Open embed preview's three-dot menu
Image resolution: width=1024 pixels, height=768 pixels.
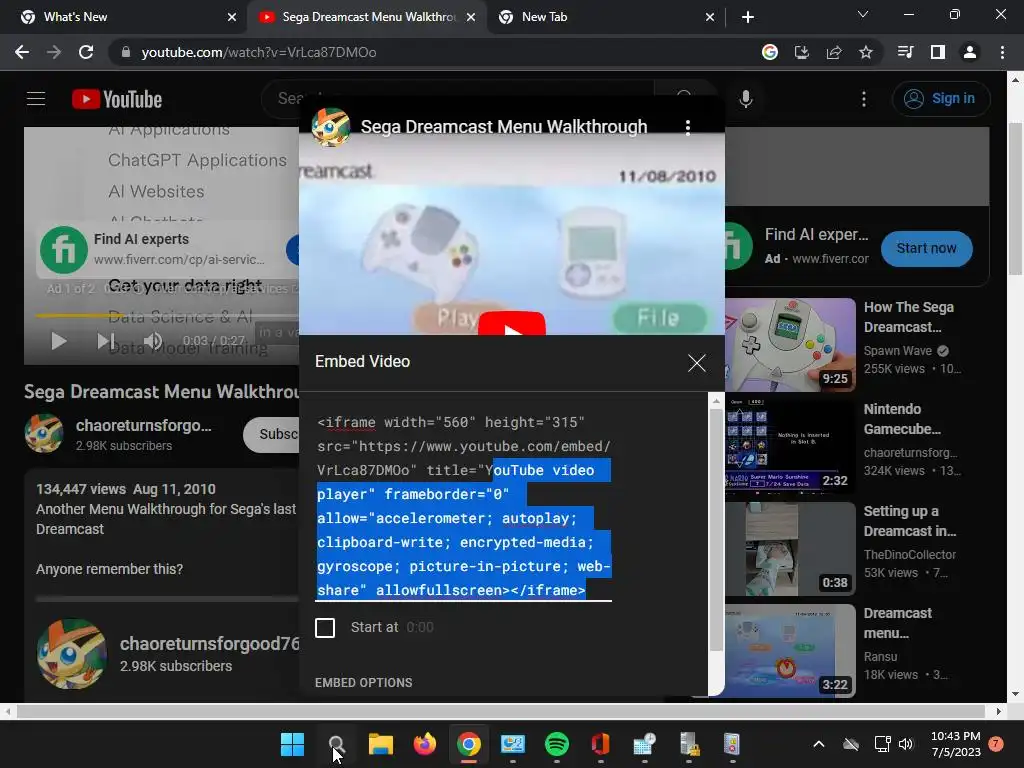point(688,127)
